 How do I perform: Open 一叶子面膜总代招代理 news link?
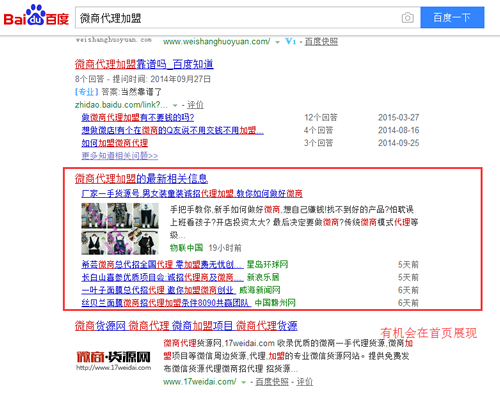click(x=159, y=290)
